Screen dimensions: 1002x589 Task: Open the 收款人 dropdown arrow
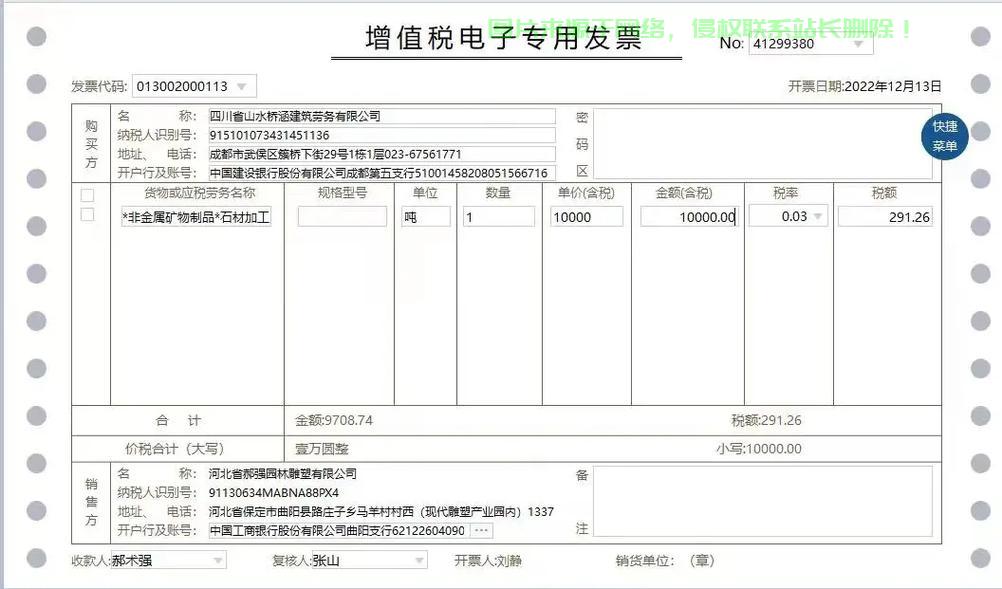pyautogui.click(x=219, y=560)
